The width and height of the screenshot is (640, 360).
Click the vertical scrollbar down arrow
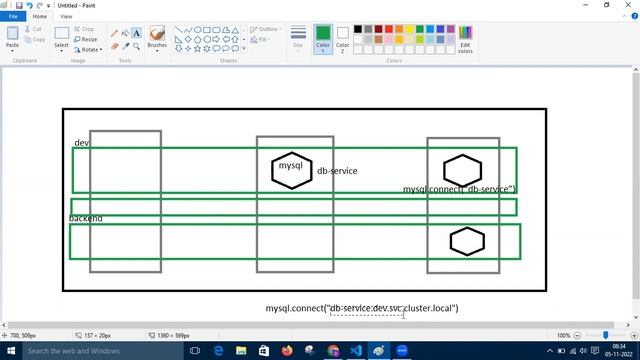[636, 317]
